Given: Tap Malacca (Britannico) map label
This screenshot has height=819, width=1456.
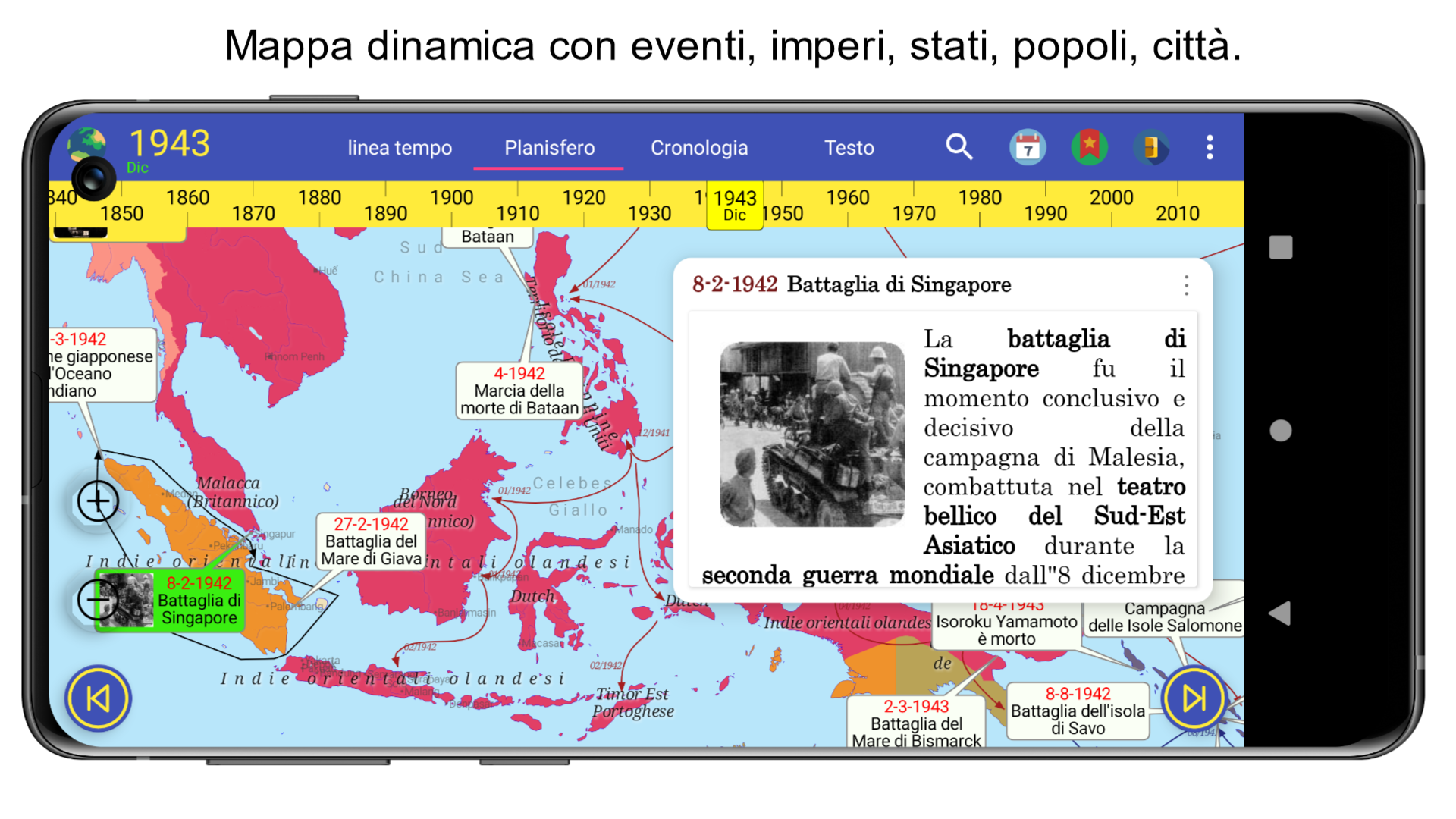Looking at the screenshot, I should (x=232, y=492).
